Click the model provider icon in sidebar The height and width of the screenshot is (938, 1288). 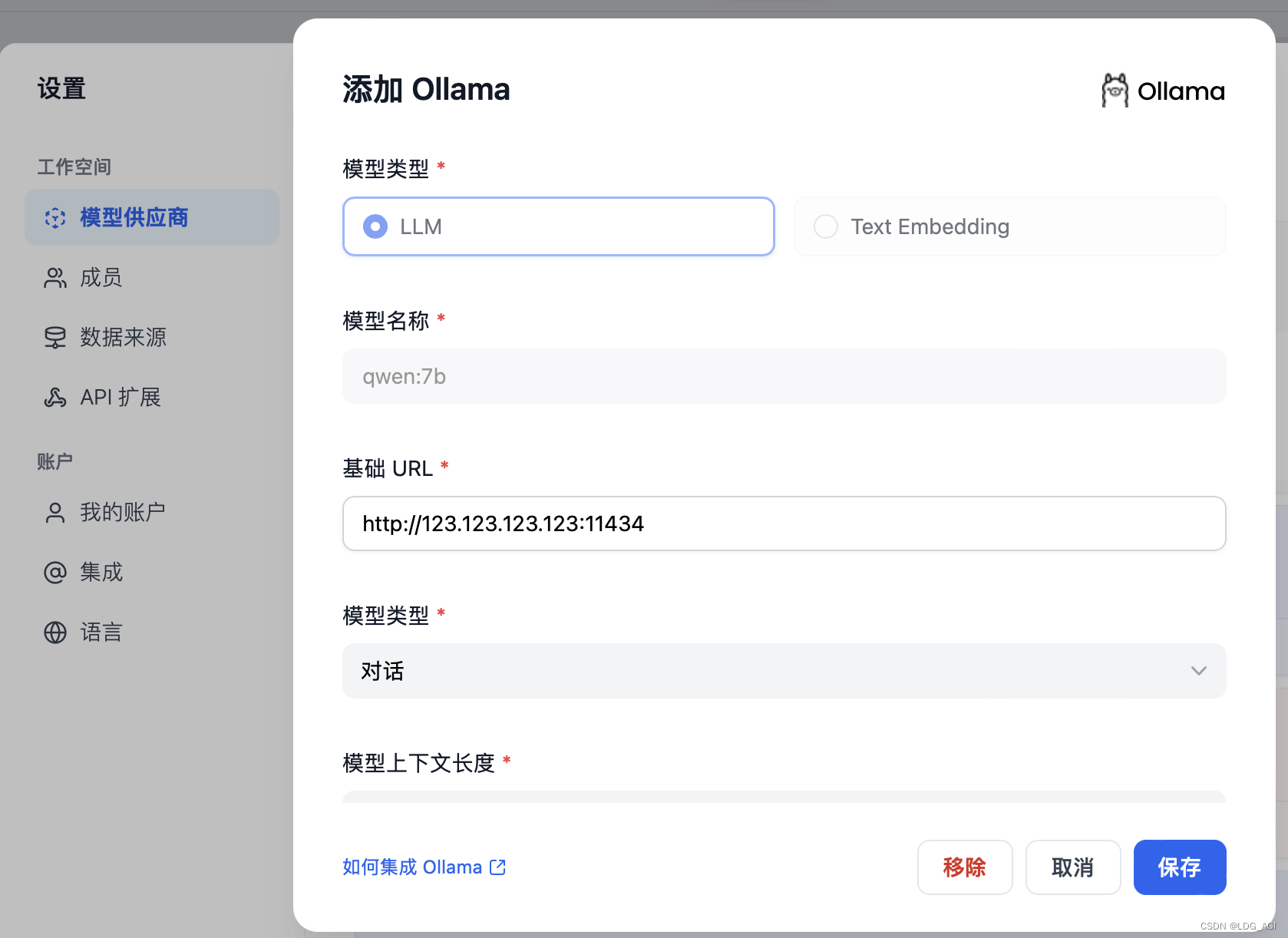click(55, 218)
